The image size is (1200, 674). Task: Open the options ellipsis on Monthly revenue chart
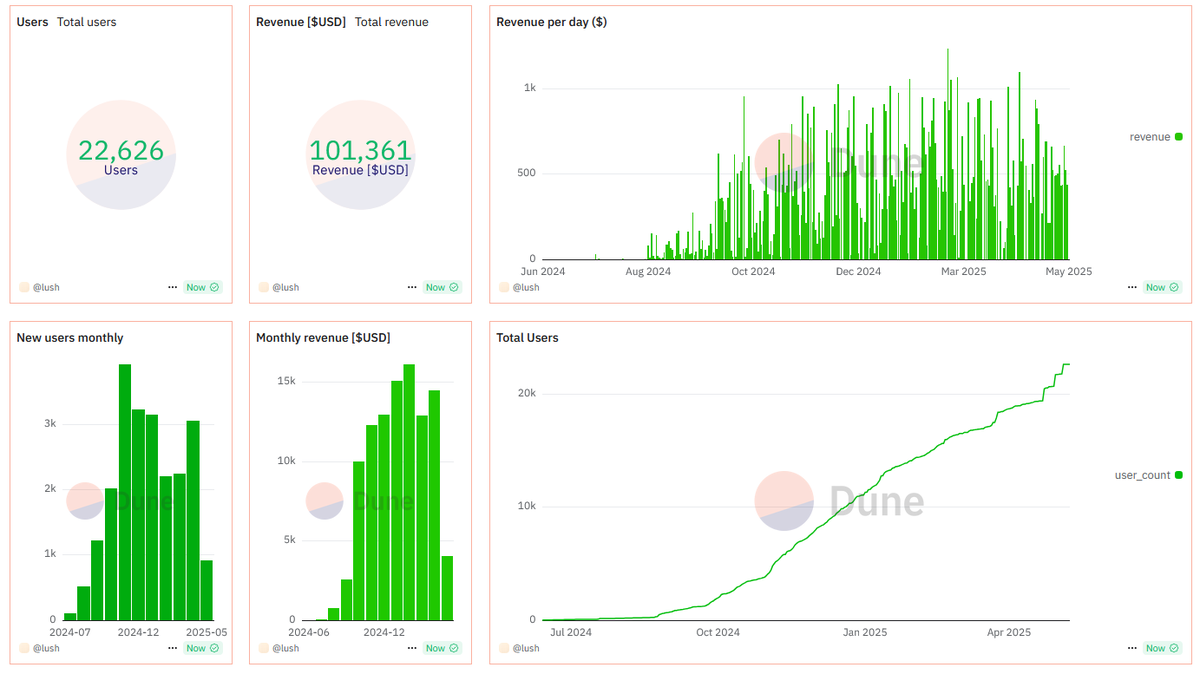[x=412, y=648]
